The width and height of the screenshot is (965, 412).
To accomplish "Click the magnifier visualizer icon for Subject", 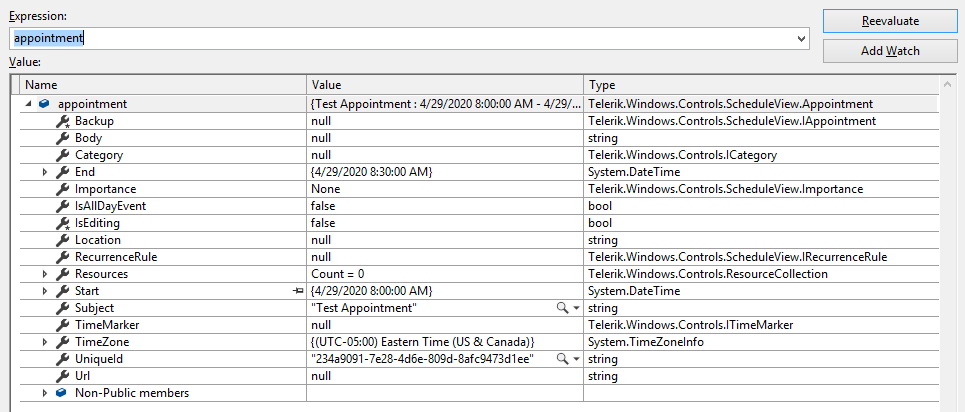I will pyautogui.click(x=563, y=308).
